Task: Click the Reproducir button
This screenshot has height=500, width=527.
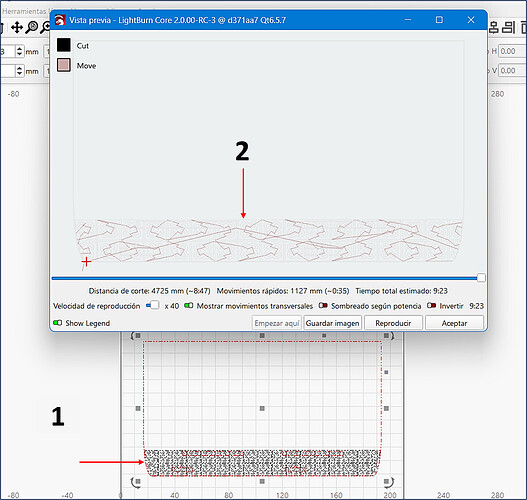Action: pos(393,323)
